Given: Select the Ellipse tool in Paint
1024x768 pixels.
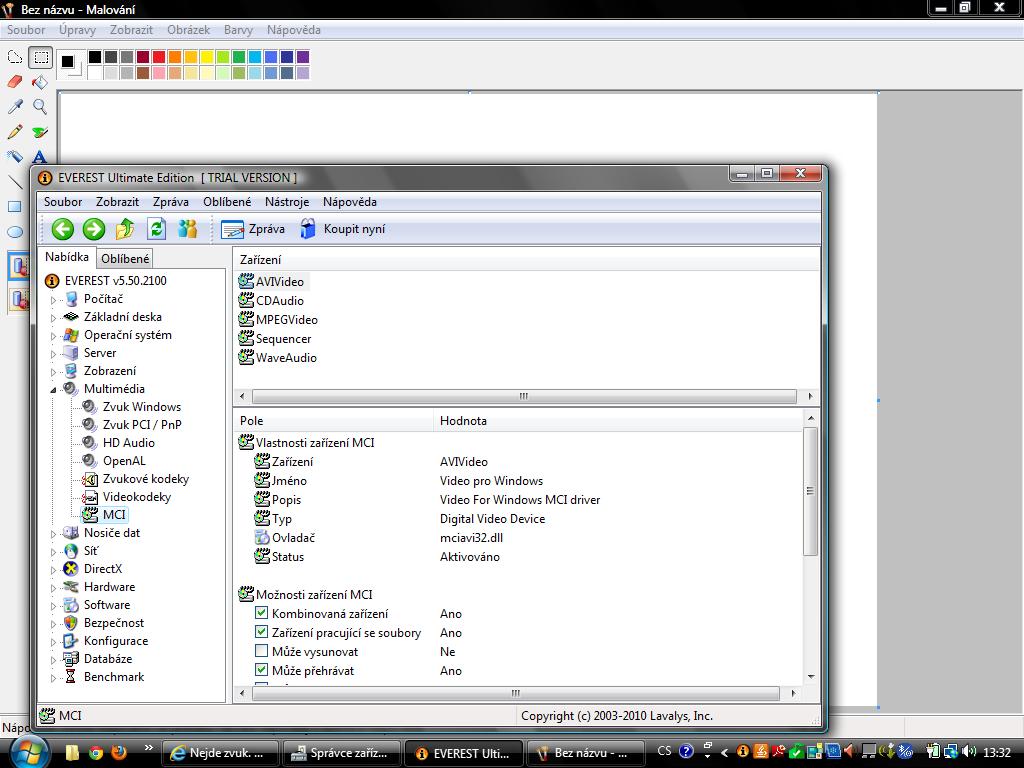Looking at the screenshot, I should 15,231.
